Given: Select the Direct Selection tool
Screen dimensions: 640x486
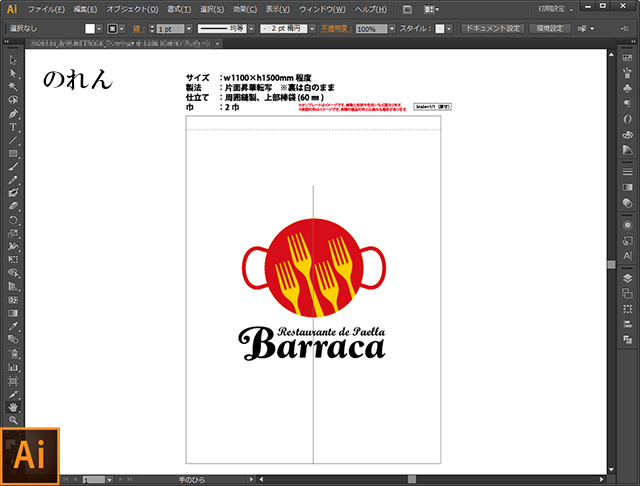Looking at the screenshot, I should [13, 74].
